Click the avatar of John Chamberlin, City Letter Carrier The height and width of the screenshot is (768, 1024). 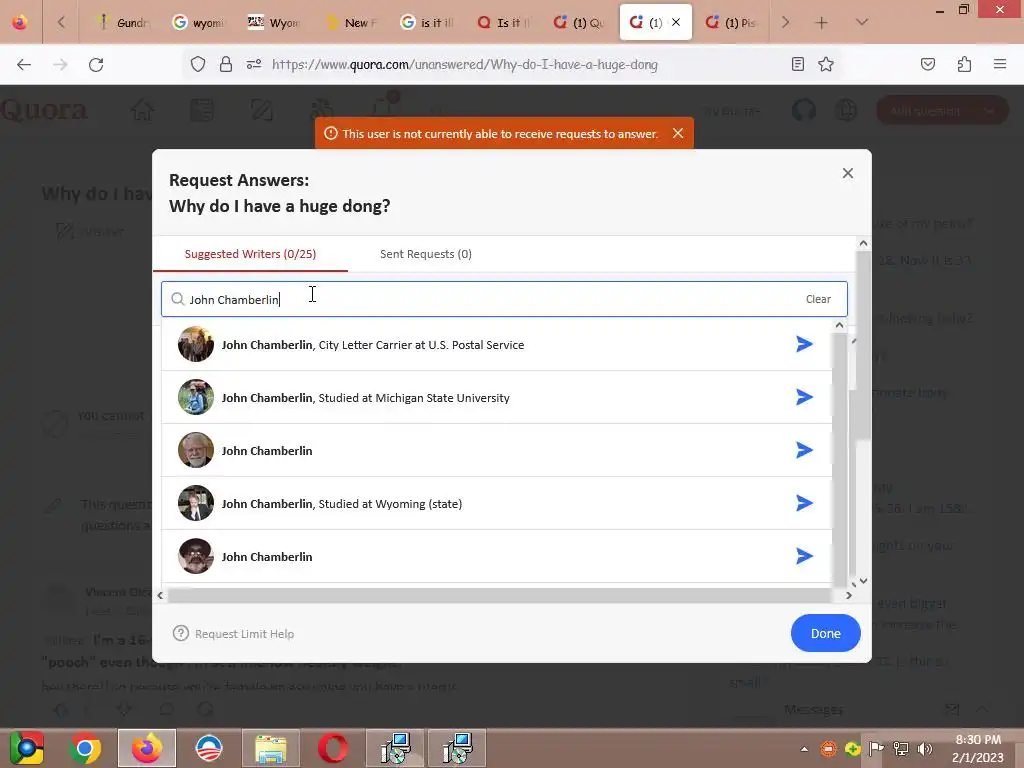(196, 344)
